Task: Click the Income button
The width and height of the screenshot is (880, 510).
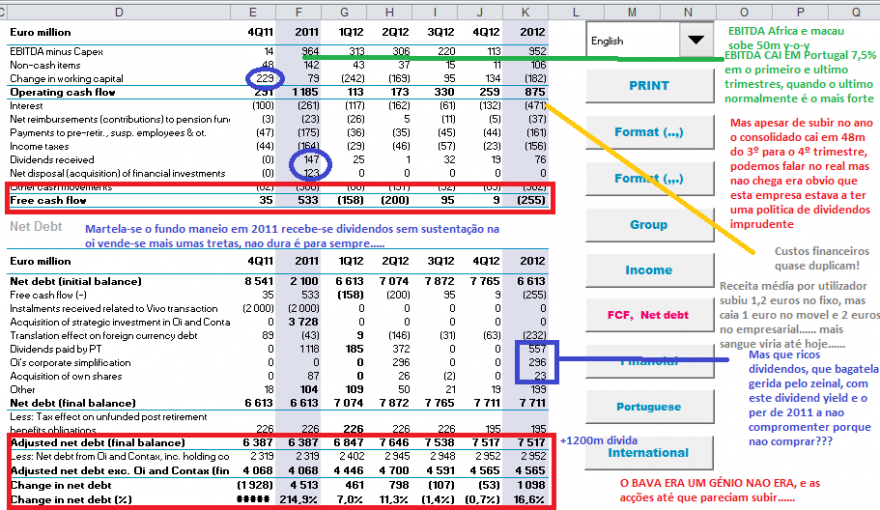Action: (x=649, y=270)
